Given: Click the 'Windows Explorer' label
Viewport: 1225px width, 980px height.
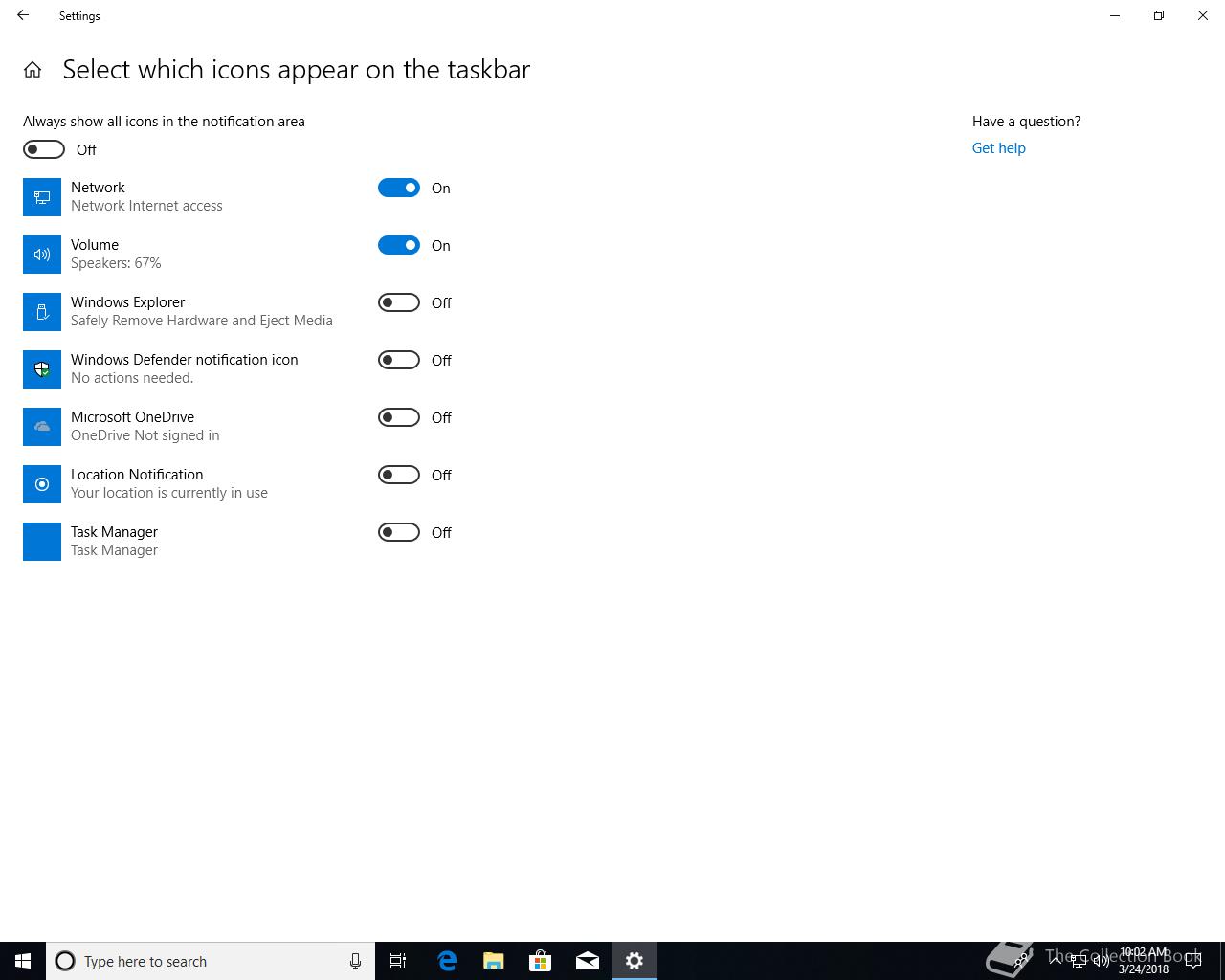Looking at the screenshot, I should pos(127,302).
